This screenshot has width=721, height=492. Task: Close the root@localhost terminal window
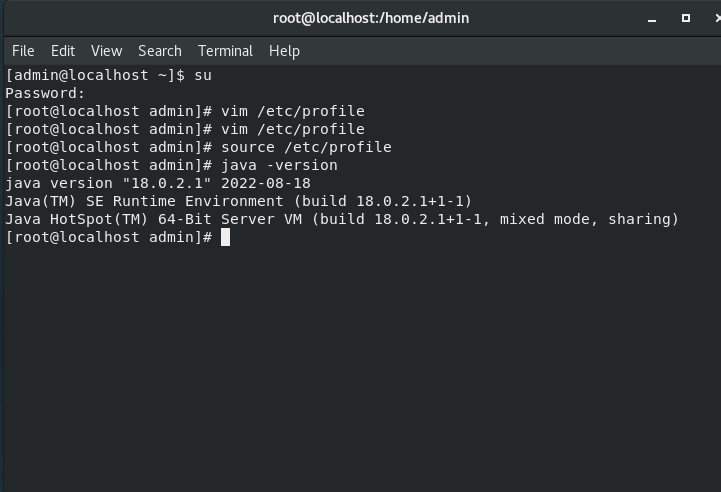coord(708,18)
